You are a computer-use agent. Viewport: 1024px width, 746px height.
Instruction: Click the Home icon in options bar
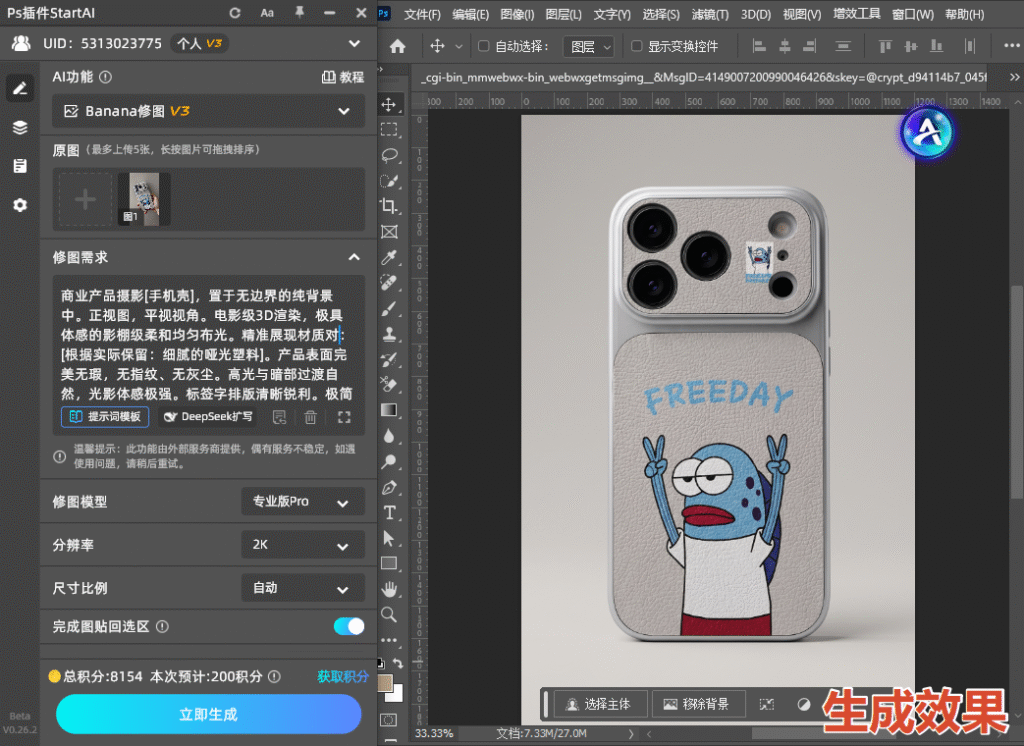[x=398, y=46]
